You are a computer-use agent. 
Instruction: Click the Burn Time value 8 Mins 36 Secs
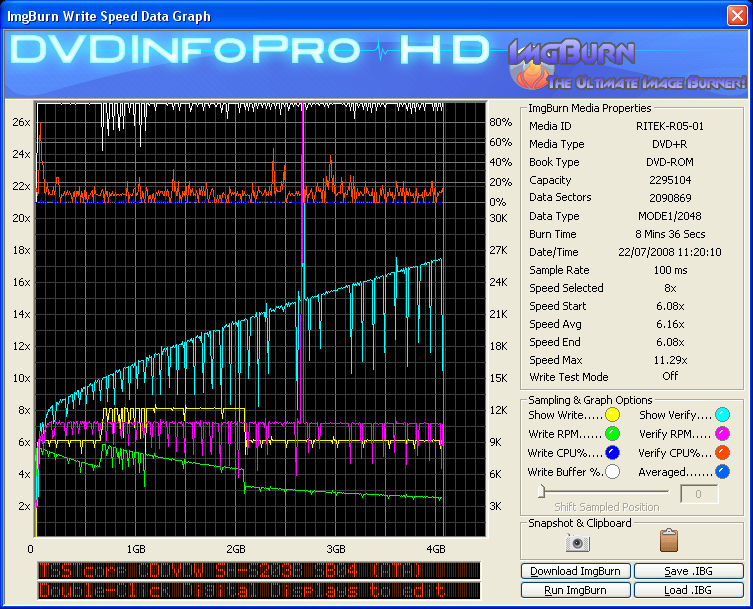pos(670,234)
